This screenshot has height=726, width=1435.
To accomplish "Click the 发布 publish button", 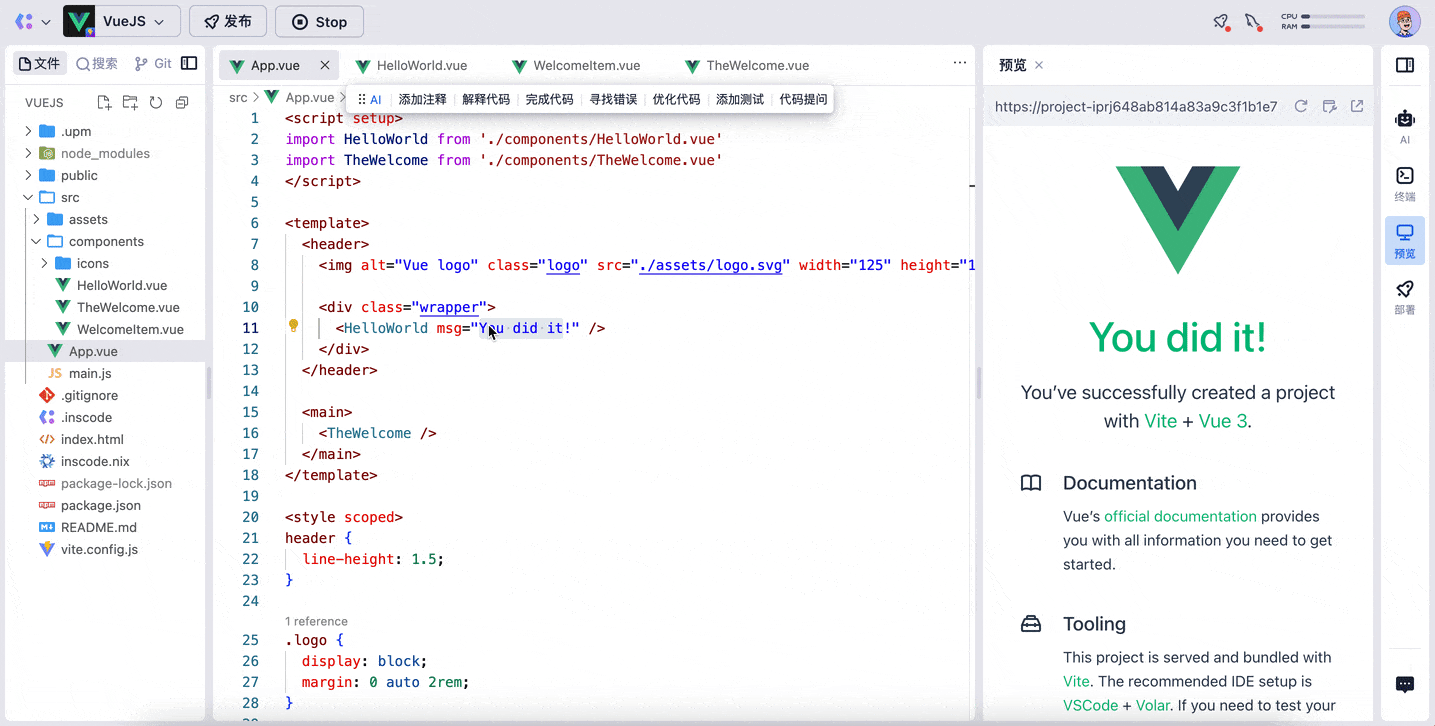I will [228, 21].
